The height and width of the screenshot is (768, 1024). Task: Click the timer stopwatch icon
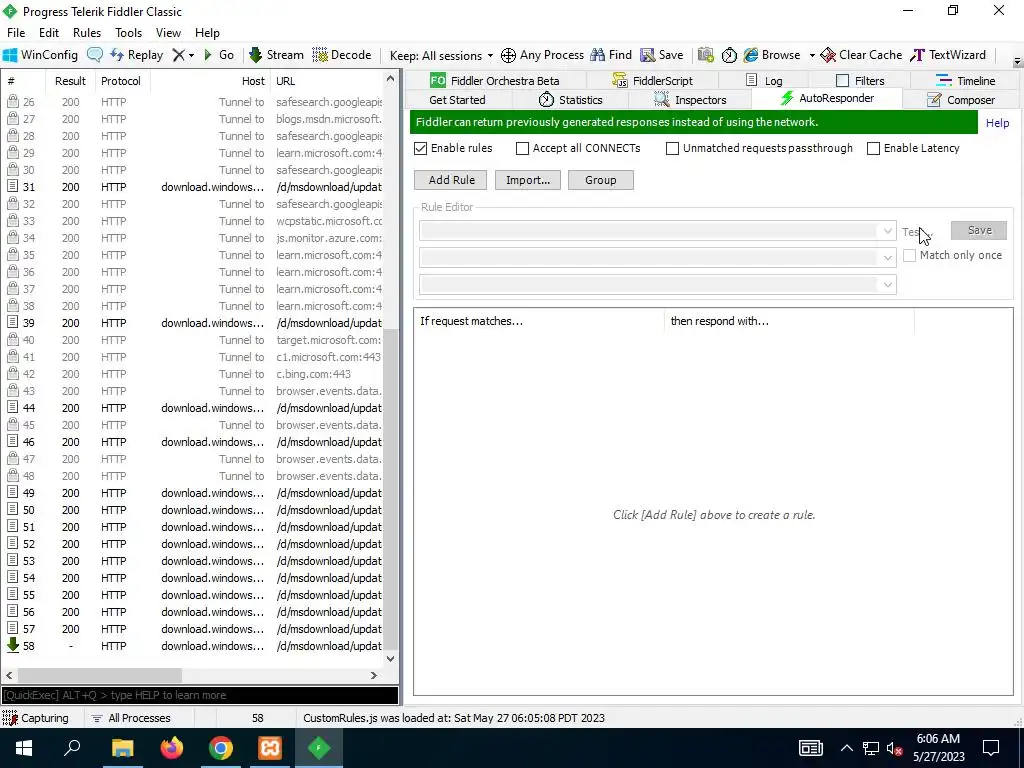tap(729, 55)
